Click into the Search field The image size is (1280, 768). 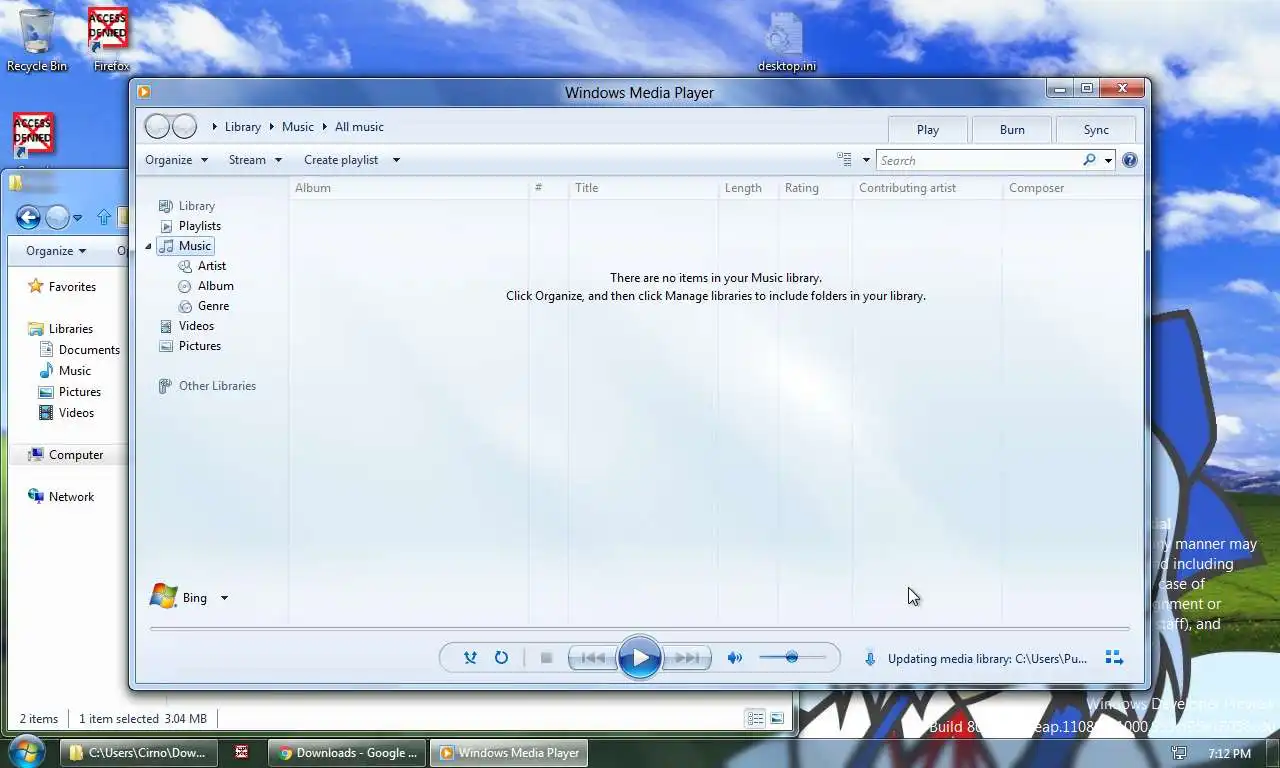point(979,160)
